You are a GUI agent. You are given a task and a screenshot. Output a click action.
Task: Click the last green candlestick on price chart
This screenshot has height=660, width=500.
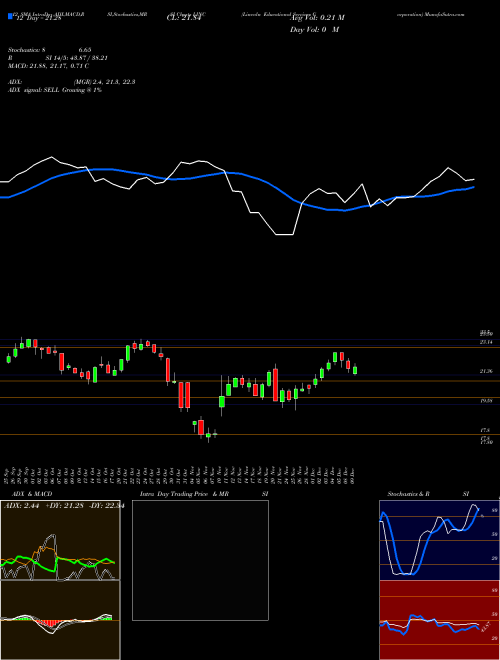click(355, 370)
